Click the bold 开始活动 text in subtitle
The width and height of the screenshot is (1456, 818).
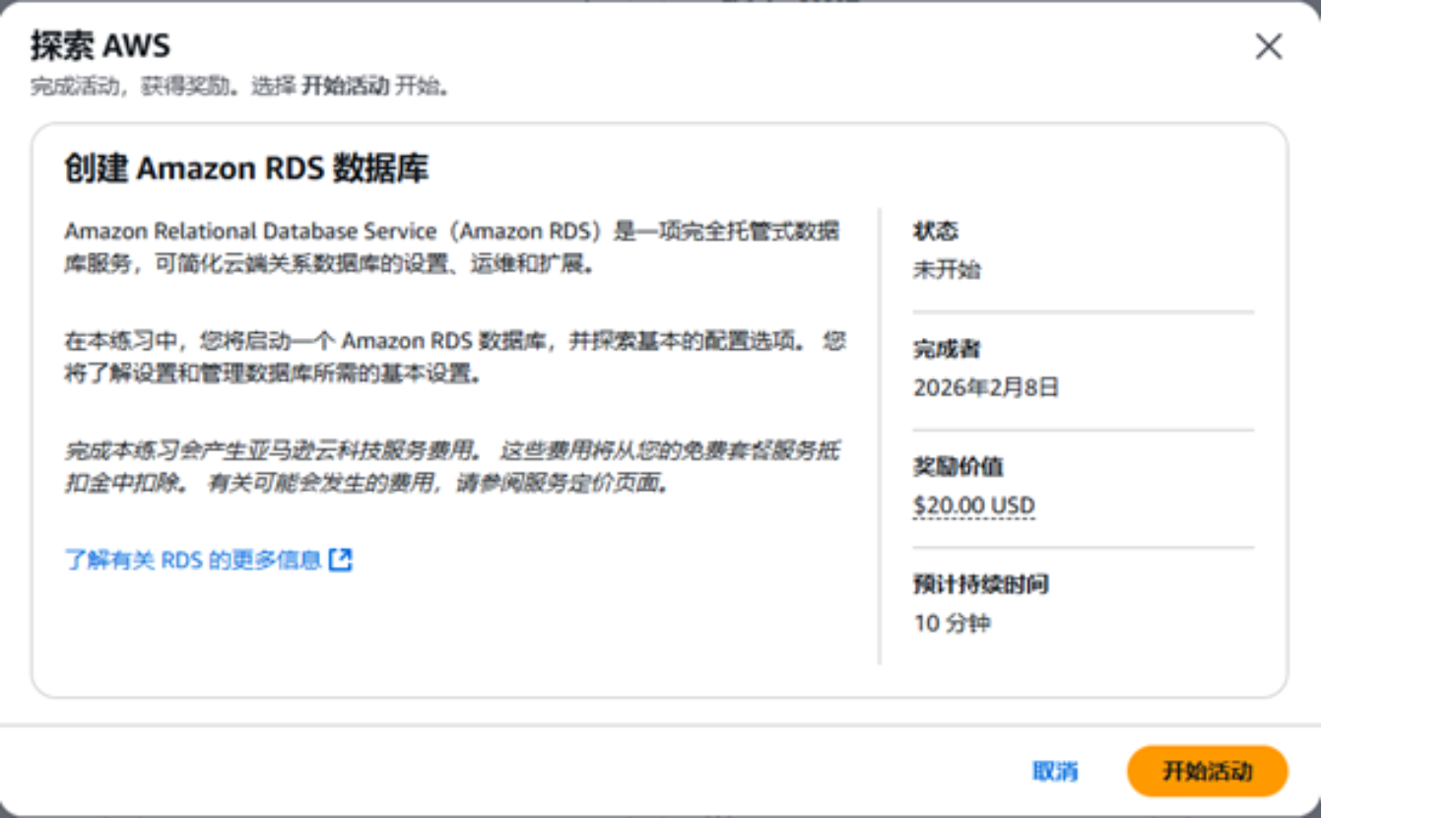[345, 87]
